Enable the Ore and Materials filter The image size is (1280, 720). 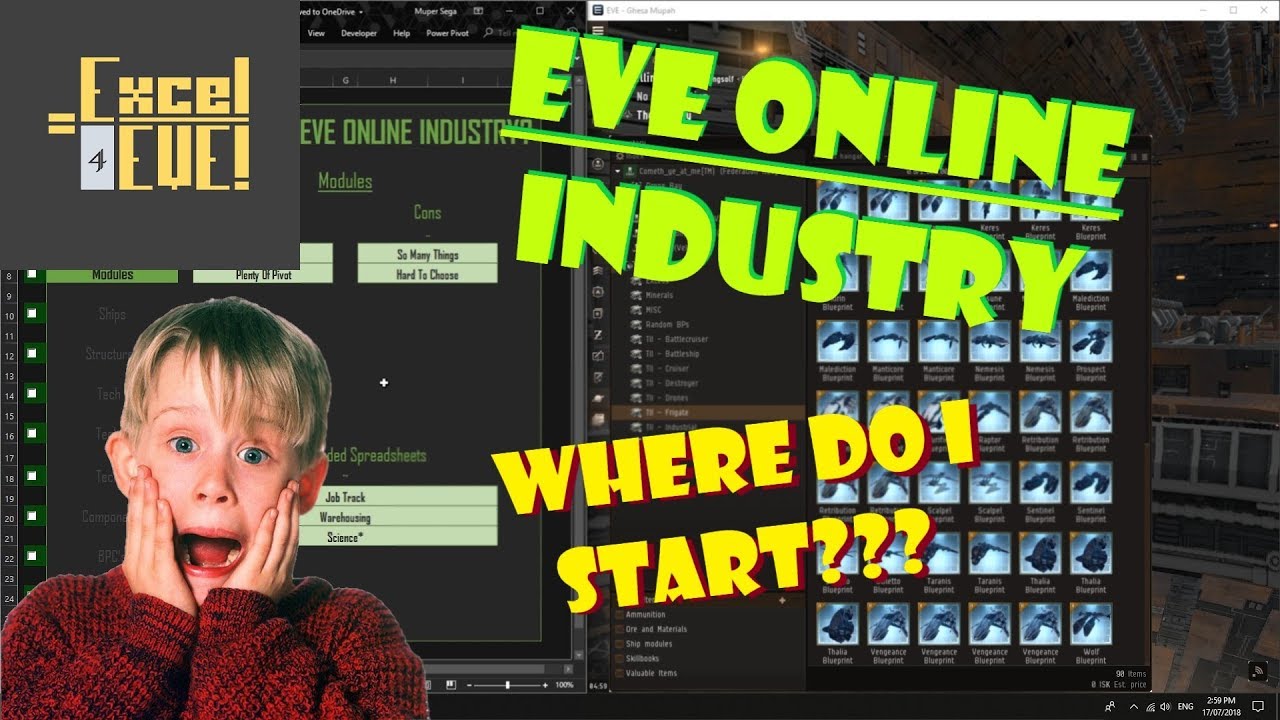coord(620,629)
